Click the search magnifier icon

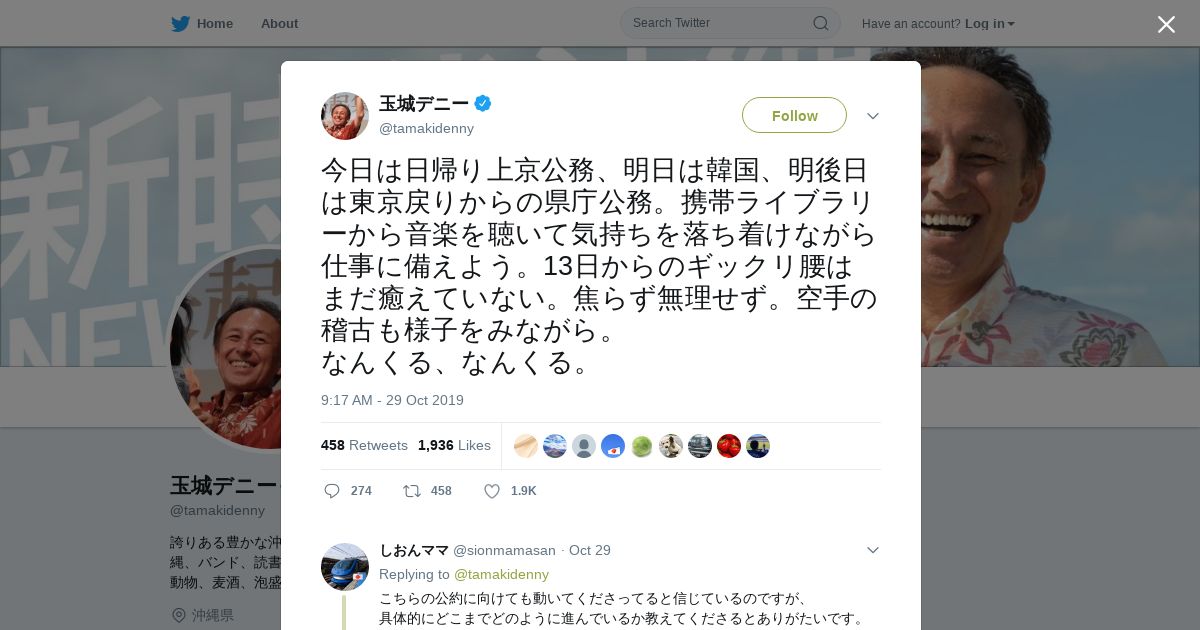pyautogui.click(x=820, y=23)
